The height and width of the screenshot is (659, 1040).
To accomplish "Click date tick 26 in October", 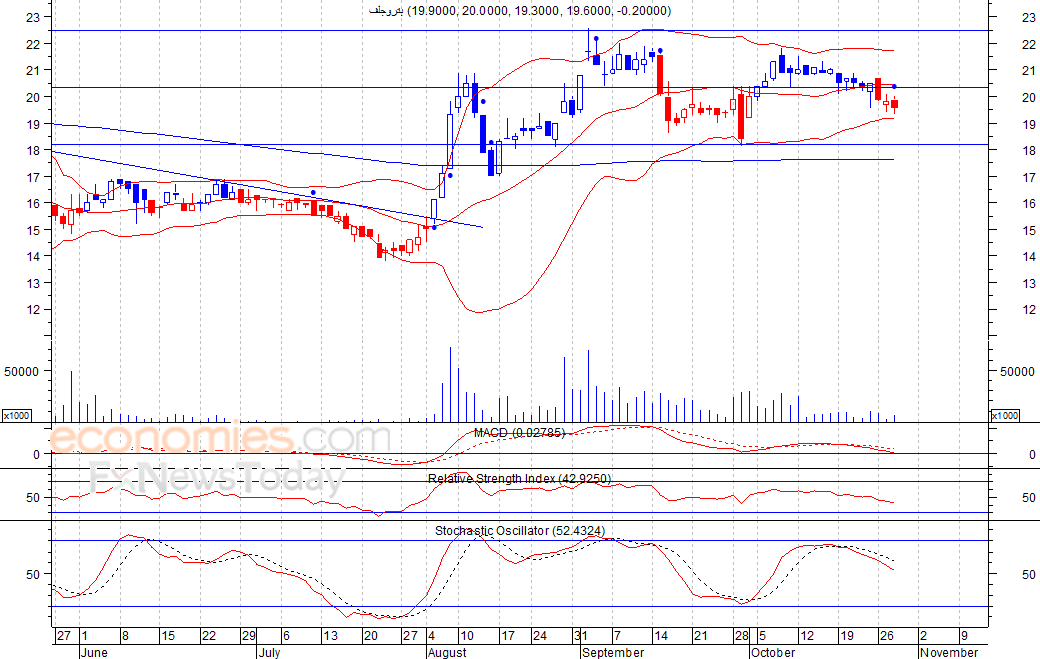I will [x=887, y=636].
